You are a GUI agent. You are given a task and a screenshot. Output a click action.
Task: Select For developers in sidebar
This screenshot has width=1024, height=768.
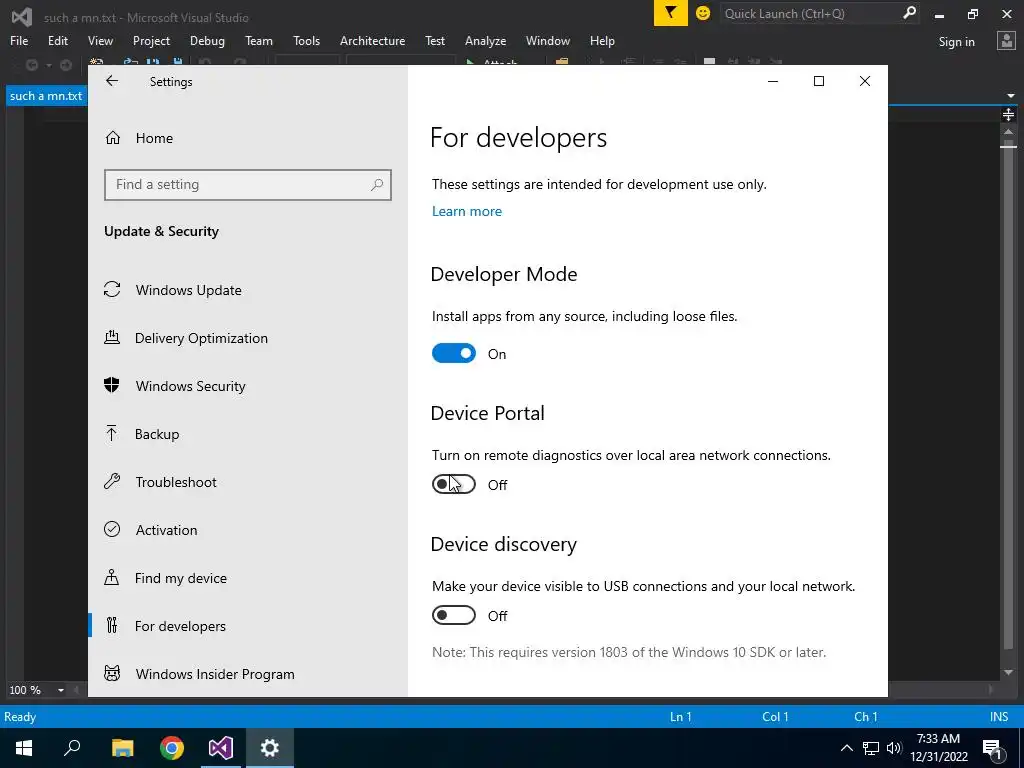(180, 626)
